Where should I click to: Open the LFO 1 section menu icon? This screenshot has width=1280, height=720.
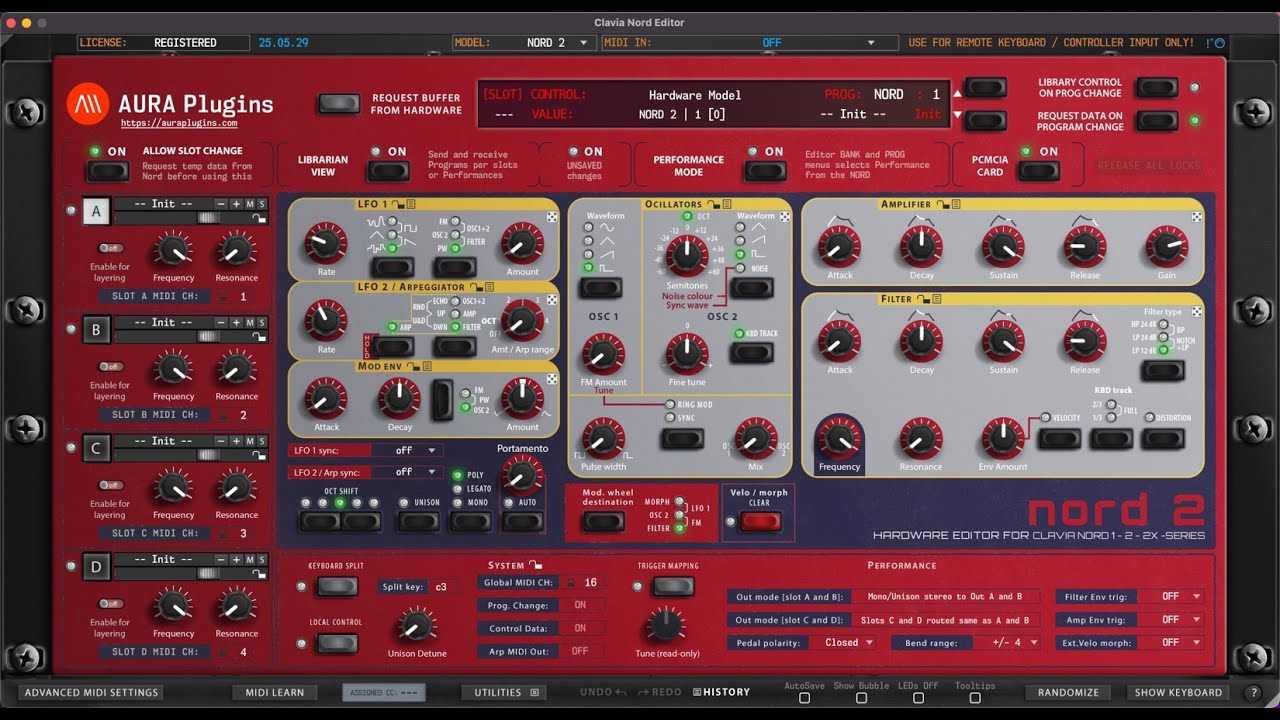(x=411, y=204)
